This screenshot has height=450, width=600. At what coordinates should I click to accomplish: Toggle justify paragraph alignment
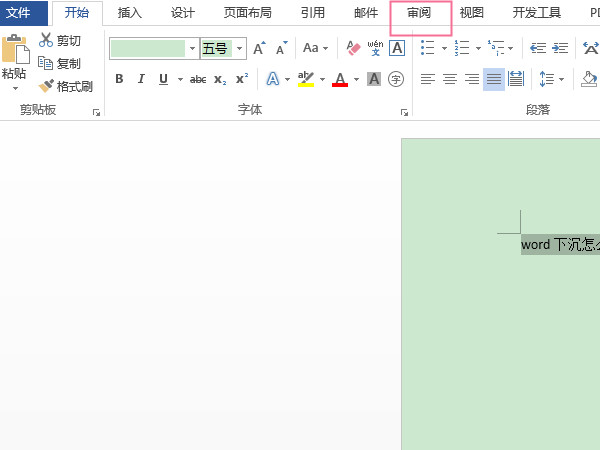tap(494, 79)
